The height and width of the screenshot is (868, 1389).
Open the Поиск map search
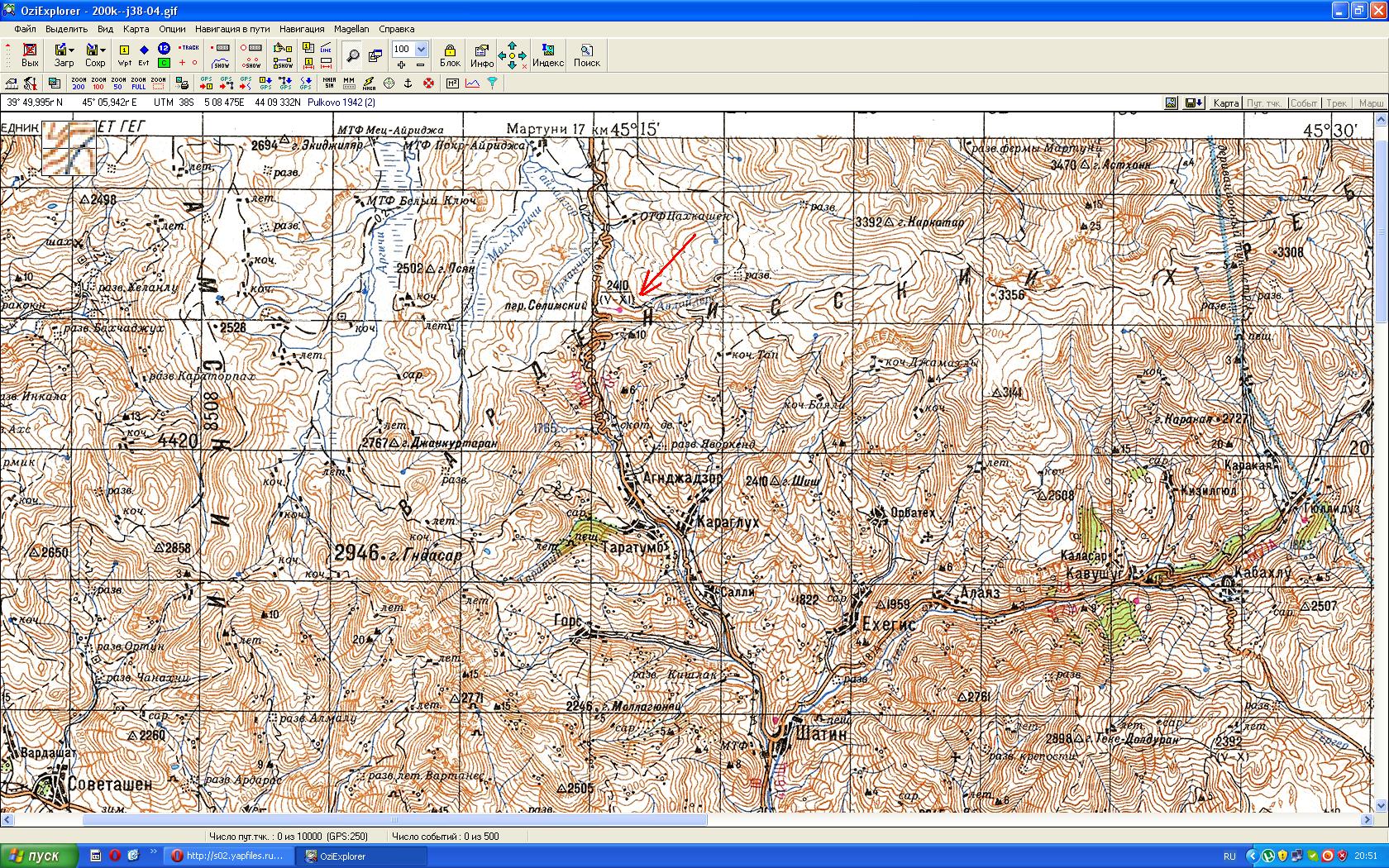tap(586, 55)
